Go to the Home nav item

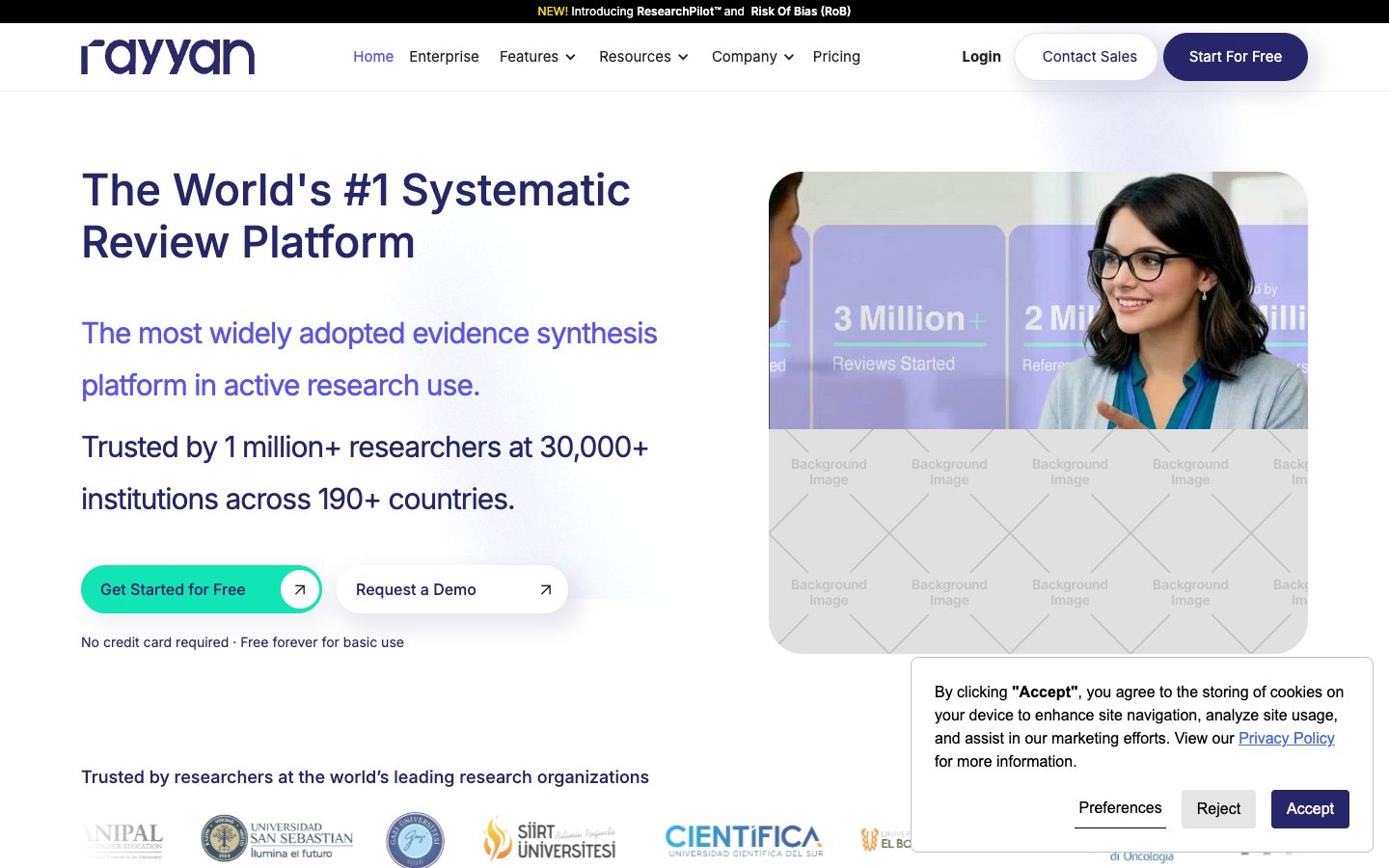[x=373, y=57]
